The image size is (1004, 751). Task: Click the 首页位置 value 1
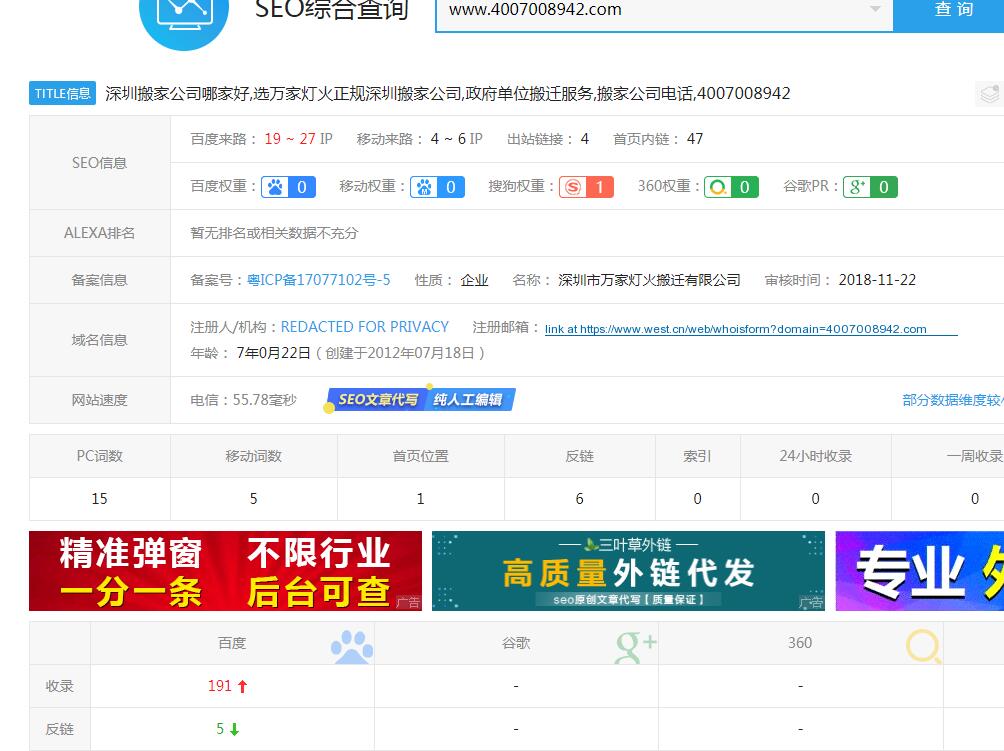(x=421, y=499)
